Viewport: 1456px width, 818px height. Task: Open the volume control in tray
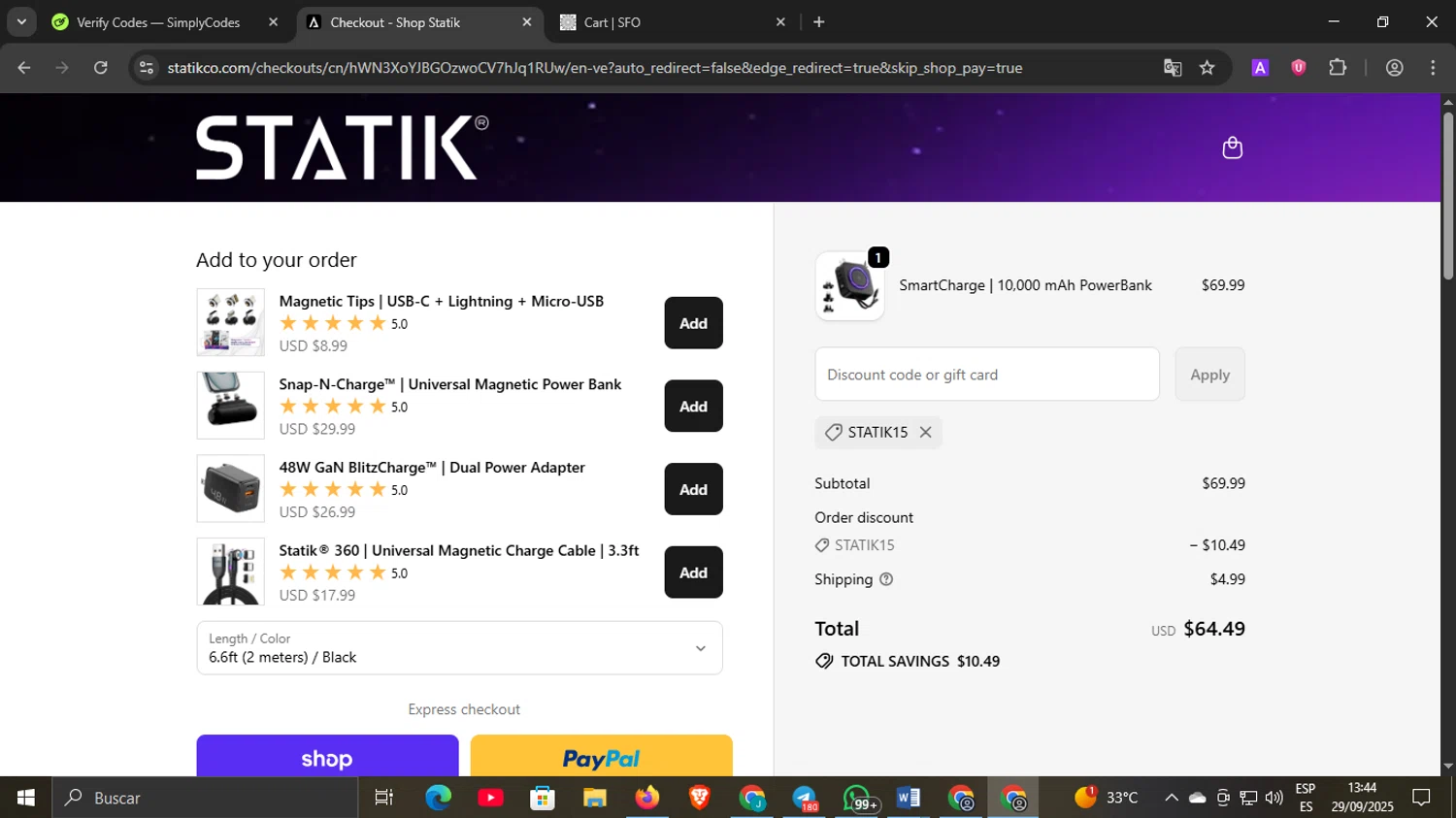[1274, 798]
